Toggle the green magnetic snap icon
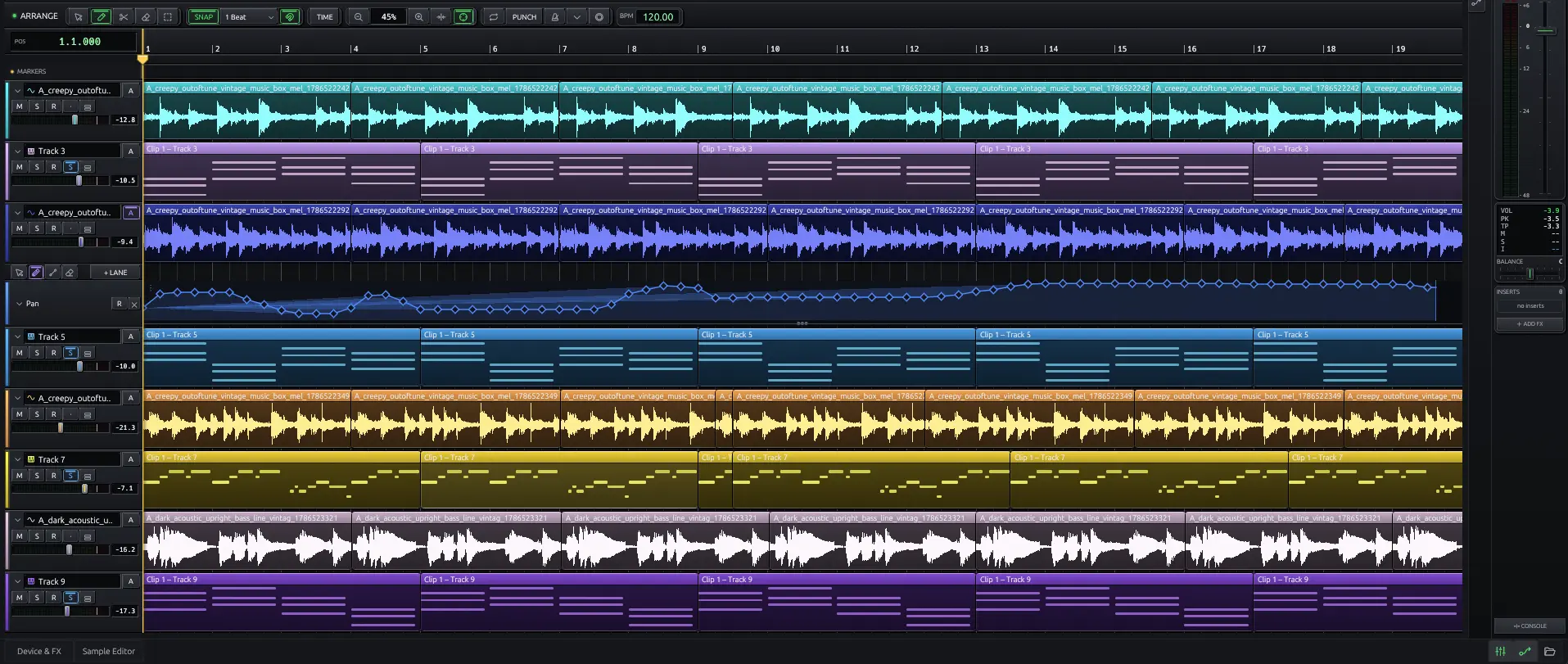1568x664 pixels. [289, 16]
